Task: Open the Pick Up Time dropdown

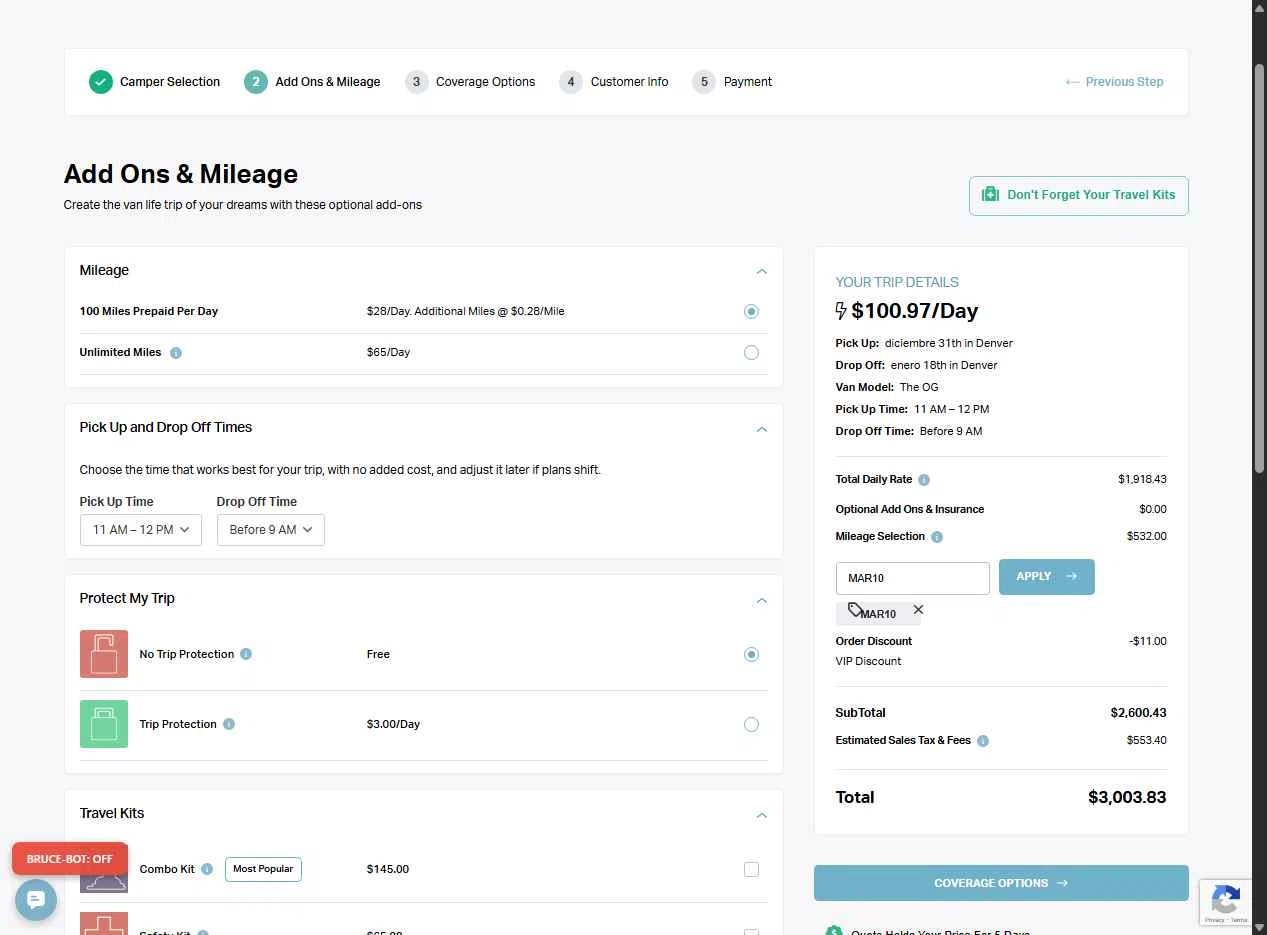Action: pos(141,530)
